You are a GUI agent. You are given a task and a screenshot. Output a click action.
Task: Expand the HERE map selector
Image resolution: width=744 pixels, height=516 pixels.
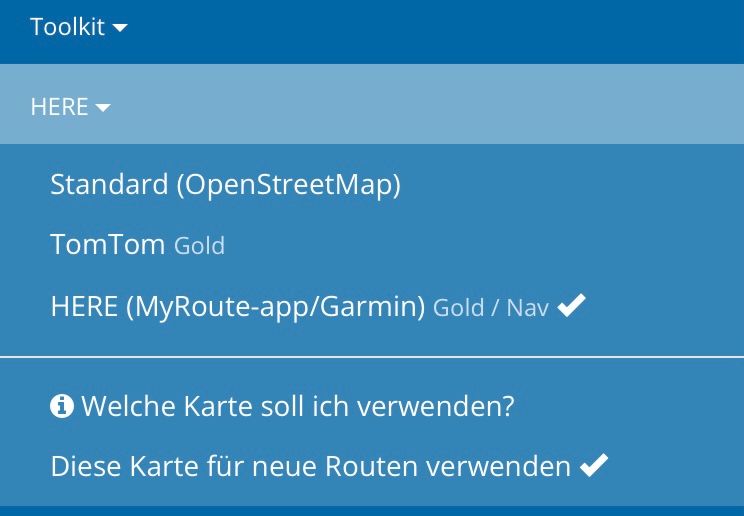pyautogui.click(x=70, y=106)
